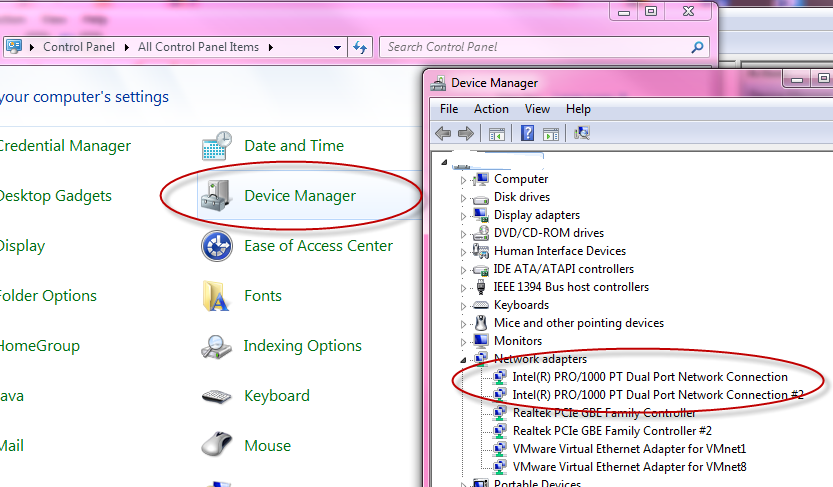Image resolution: width=833 pixels, height=487 pixels.
Task: Click the Control Panel breadcrumb
Action: coord(79,47)
